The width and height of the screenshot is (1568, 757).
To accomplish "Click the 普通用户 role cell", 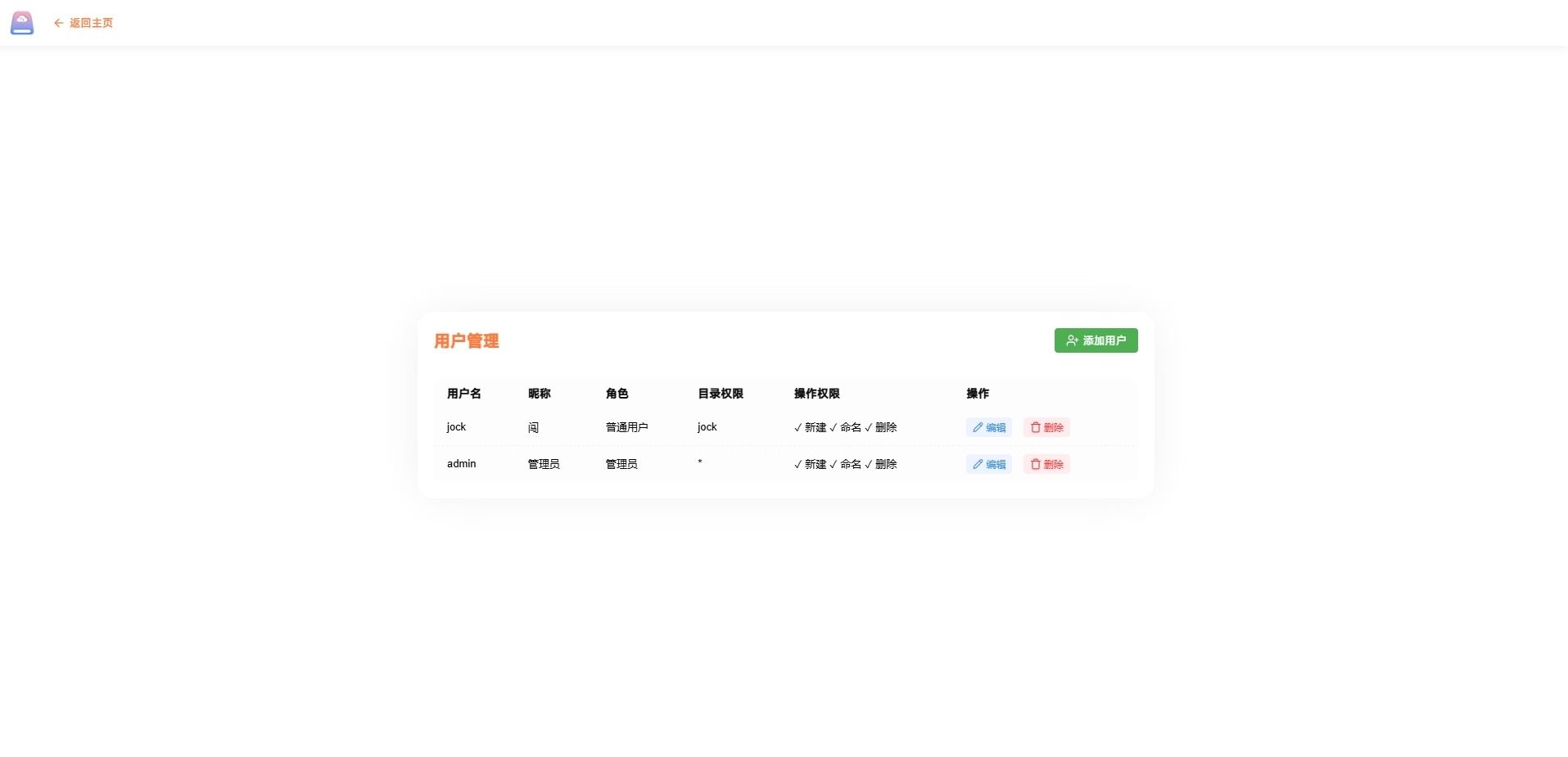I will pyautogui.click(x=627, y=427).
